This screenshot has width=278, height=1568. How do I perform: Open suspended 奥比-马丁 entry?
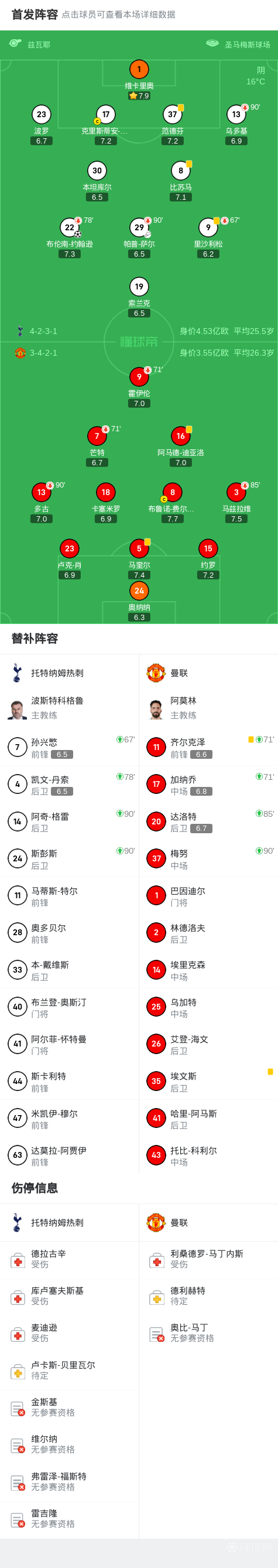click(209, 1334)
